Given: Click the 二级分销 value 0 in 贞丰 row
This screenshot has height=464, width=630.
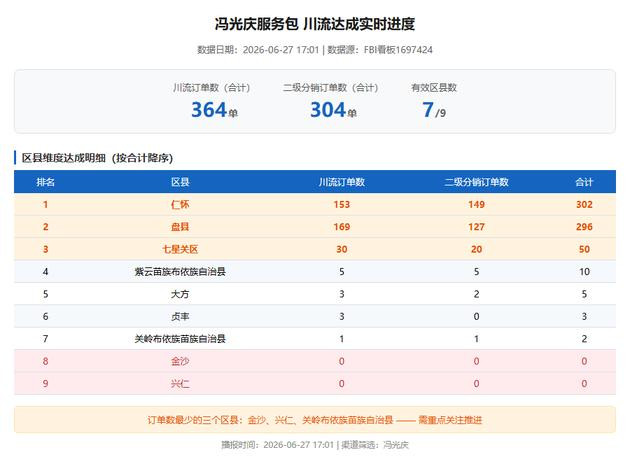Looking at the screenshot, I should pyautogui.click(x=476, y=317).
